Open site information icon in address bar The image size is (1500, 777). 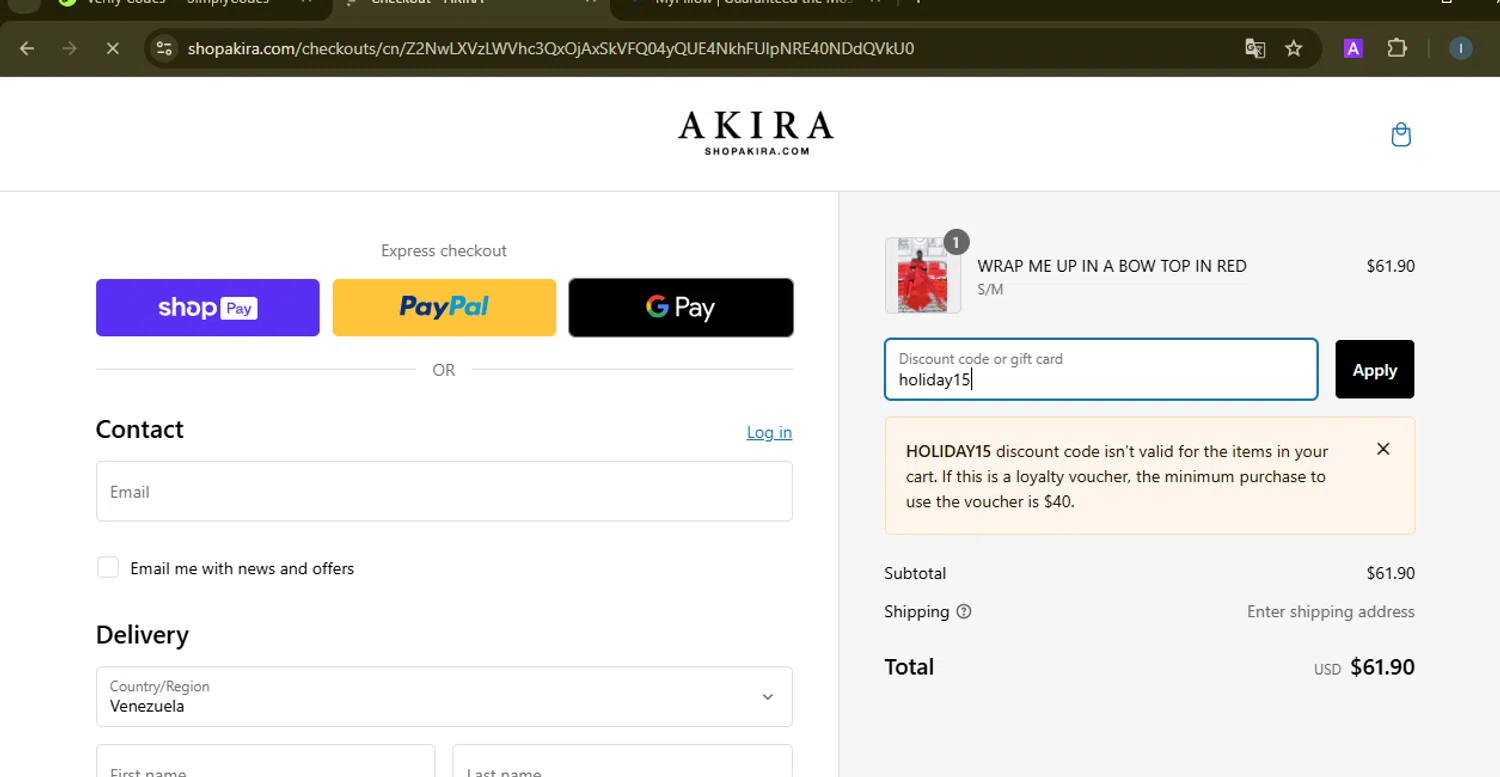coord(165,48)
